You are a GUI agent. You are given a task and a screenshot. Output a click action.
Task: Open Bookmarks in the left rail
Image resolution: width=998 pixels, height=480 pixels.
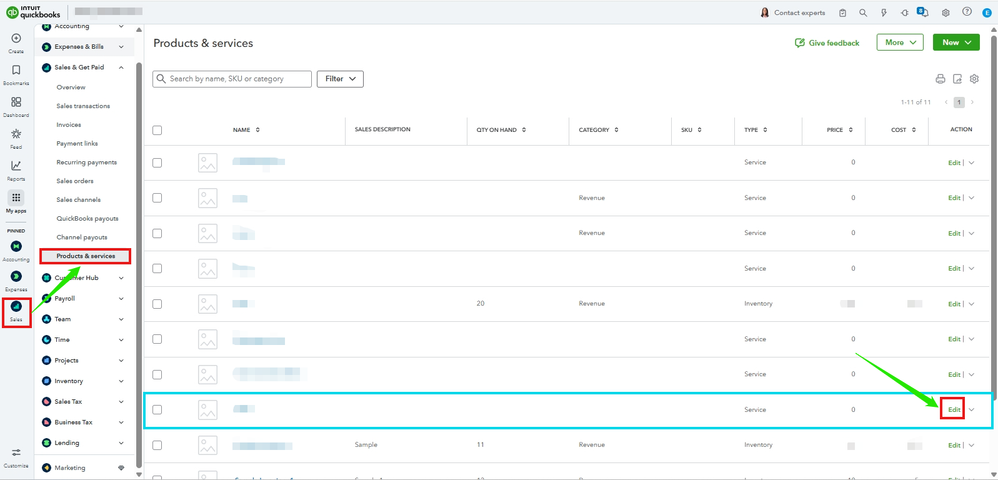[16, 70]
